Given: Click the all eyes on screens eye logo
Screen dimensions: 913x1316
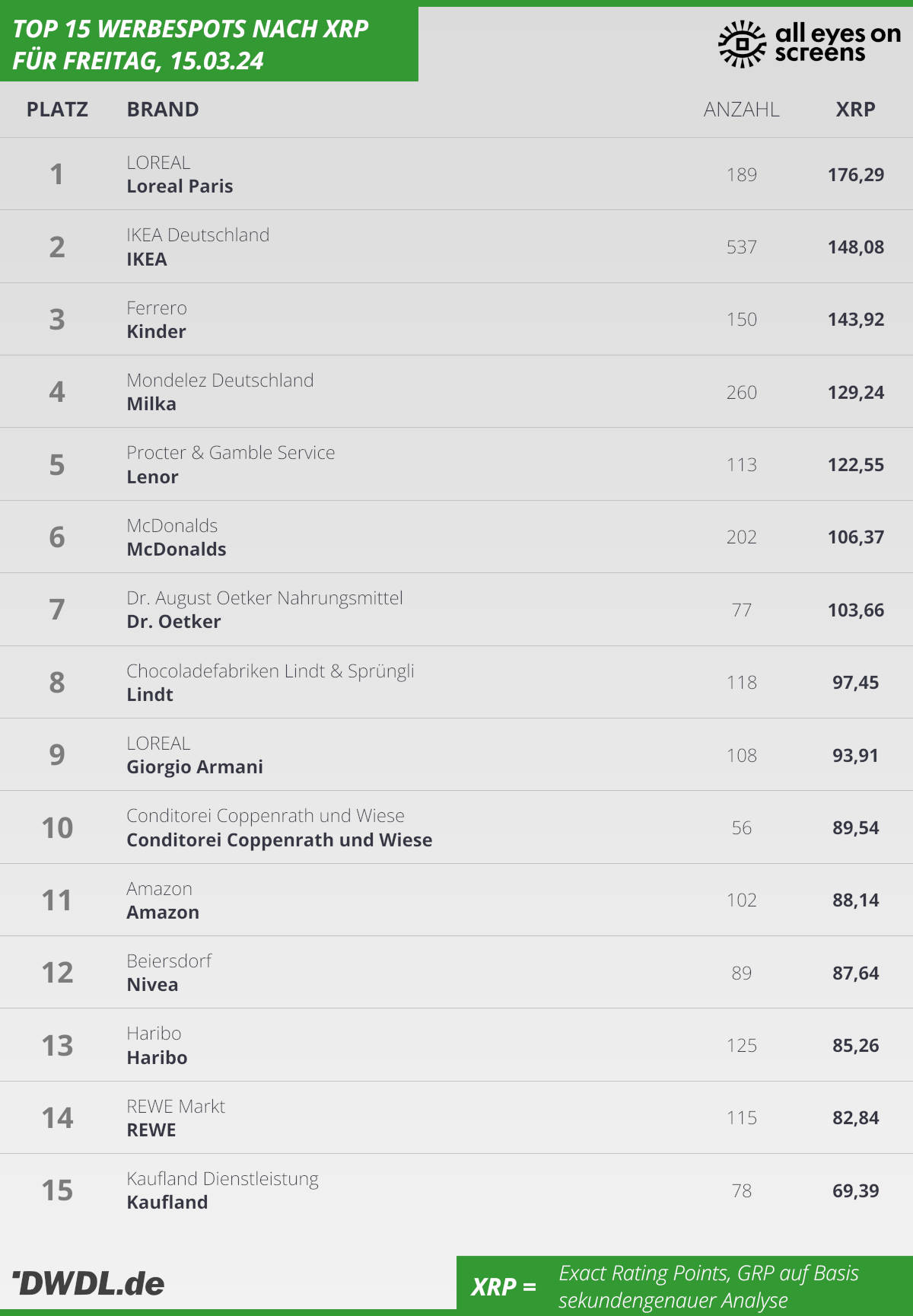Looking at the screenshot, I should point(742,44).
